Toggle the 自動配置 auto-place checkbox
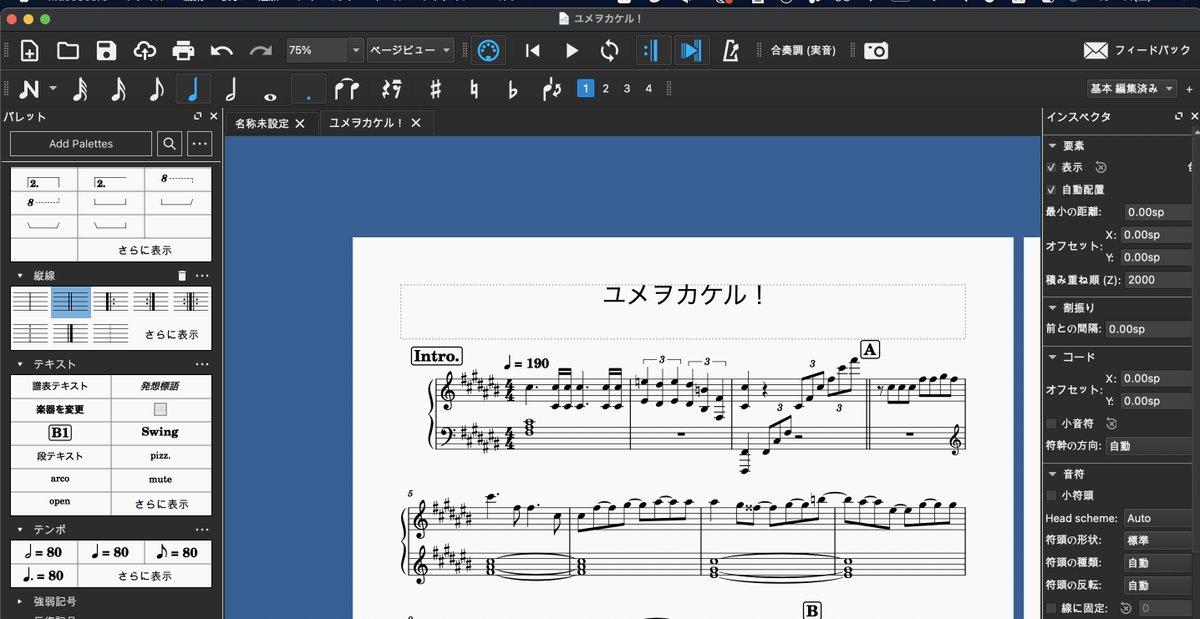This screenshot has width=1200, height=619. [x=1051, y=189]
